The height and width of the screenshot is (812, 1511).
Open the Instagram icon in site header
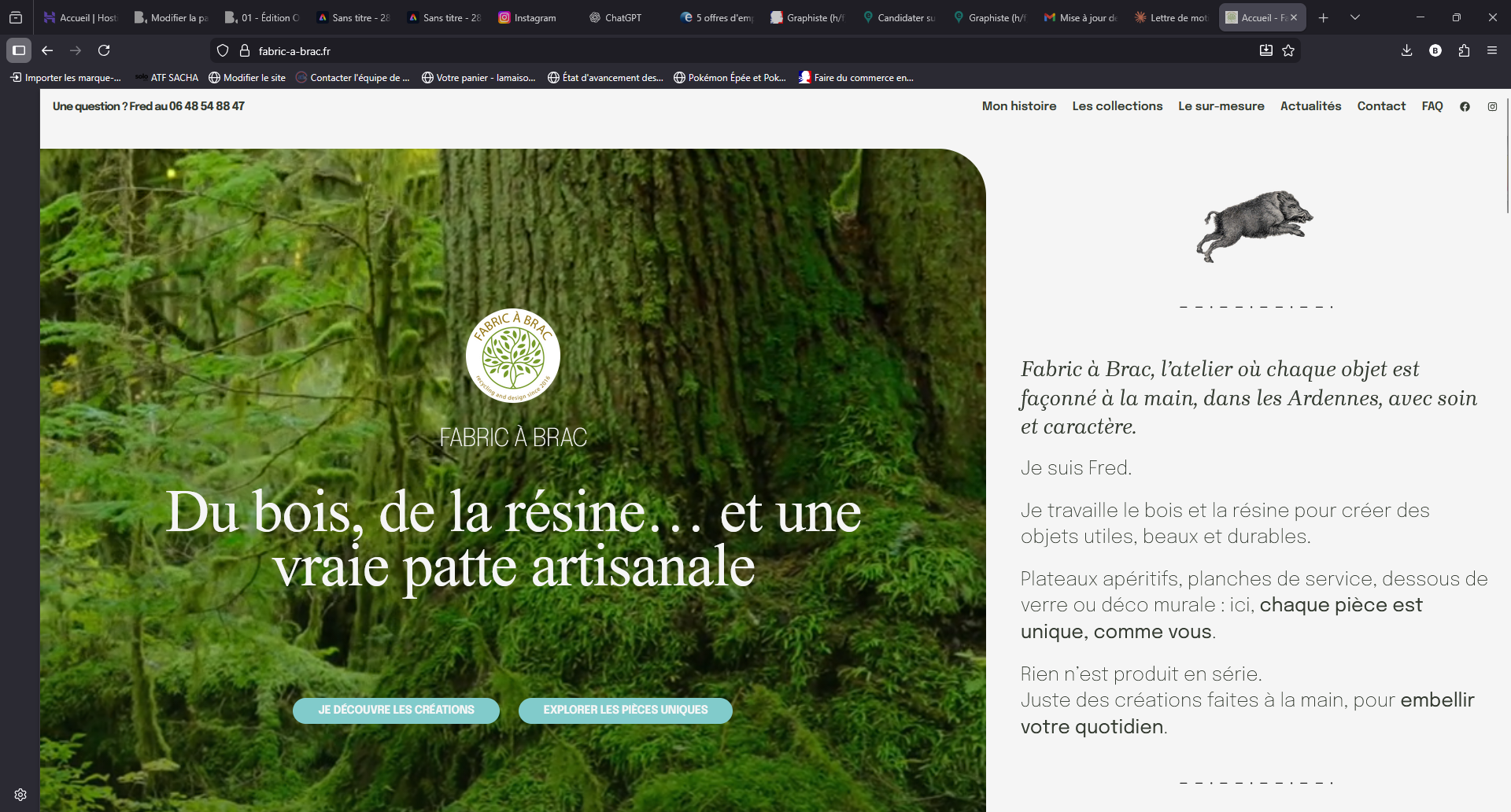pos(1492,106)
